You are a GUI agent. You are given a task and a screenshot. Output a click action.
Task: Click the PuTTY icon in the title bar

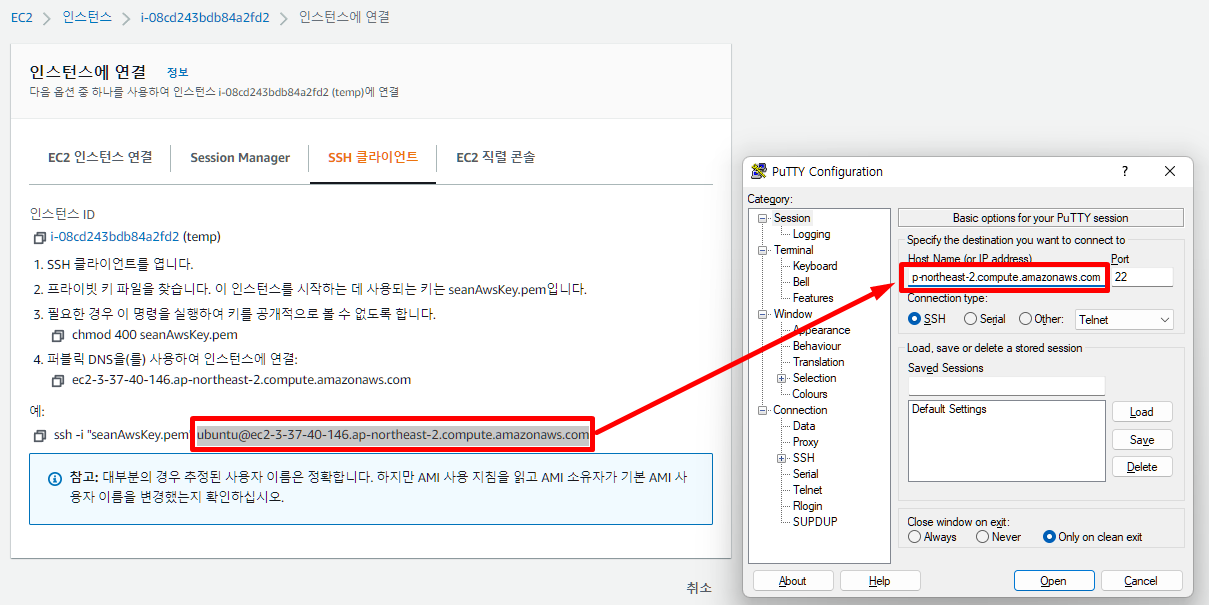[759, 171]
